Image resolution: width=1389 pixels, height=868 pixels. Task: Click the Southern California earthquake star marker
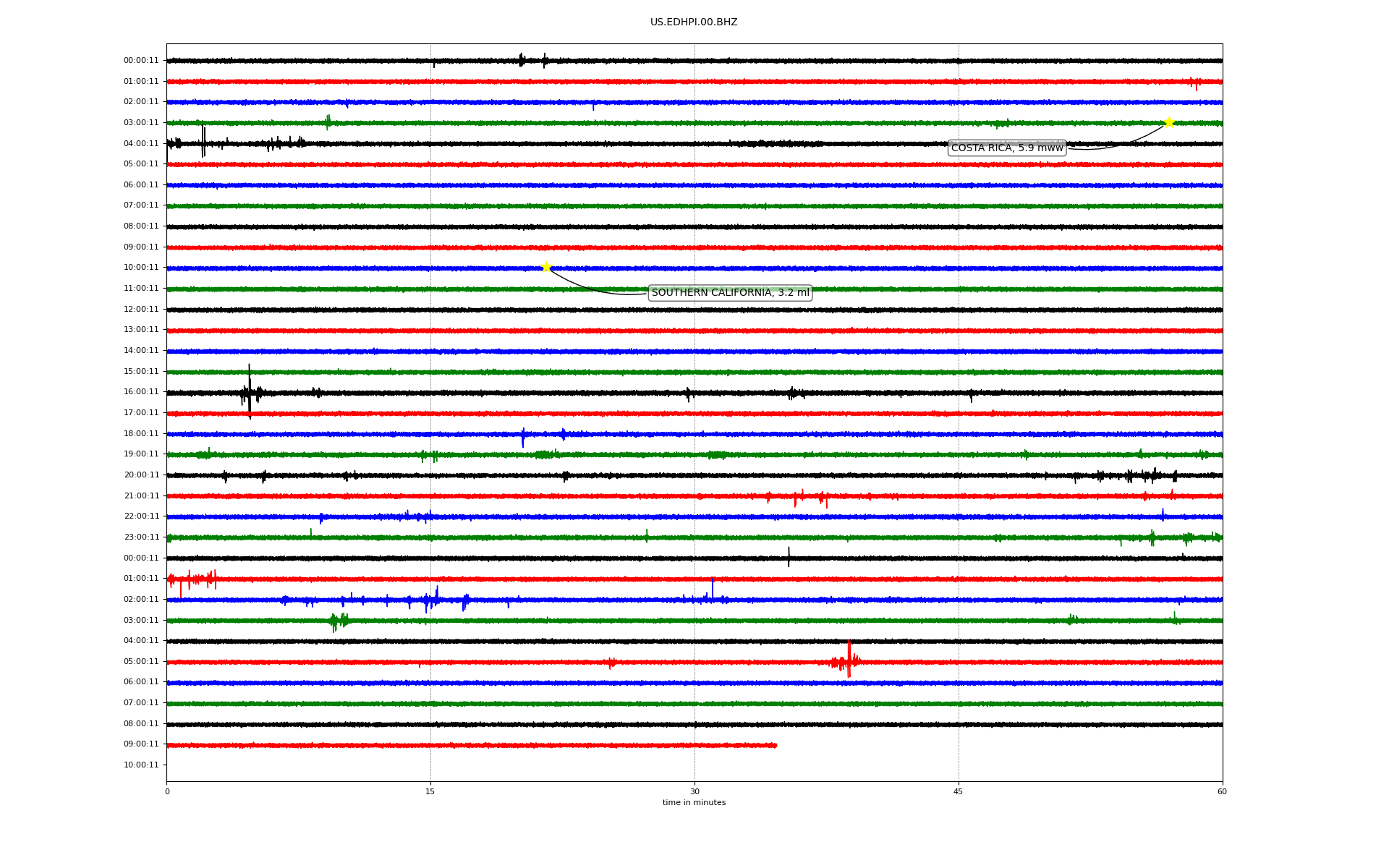(x=546, y=267)
